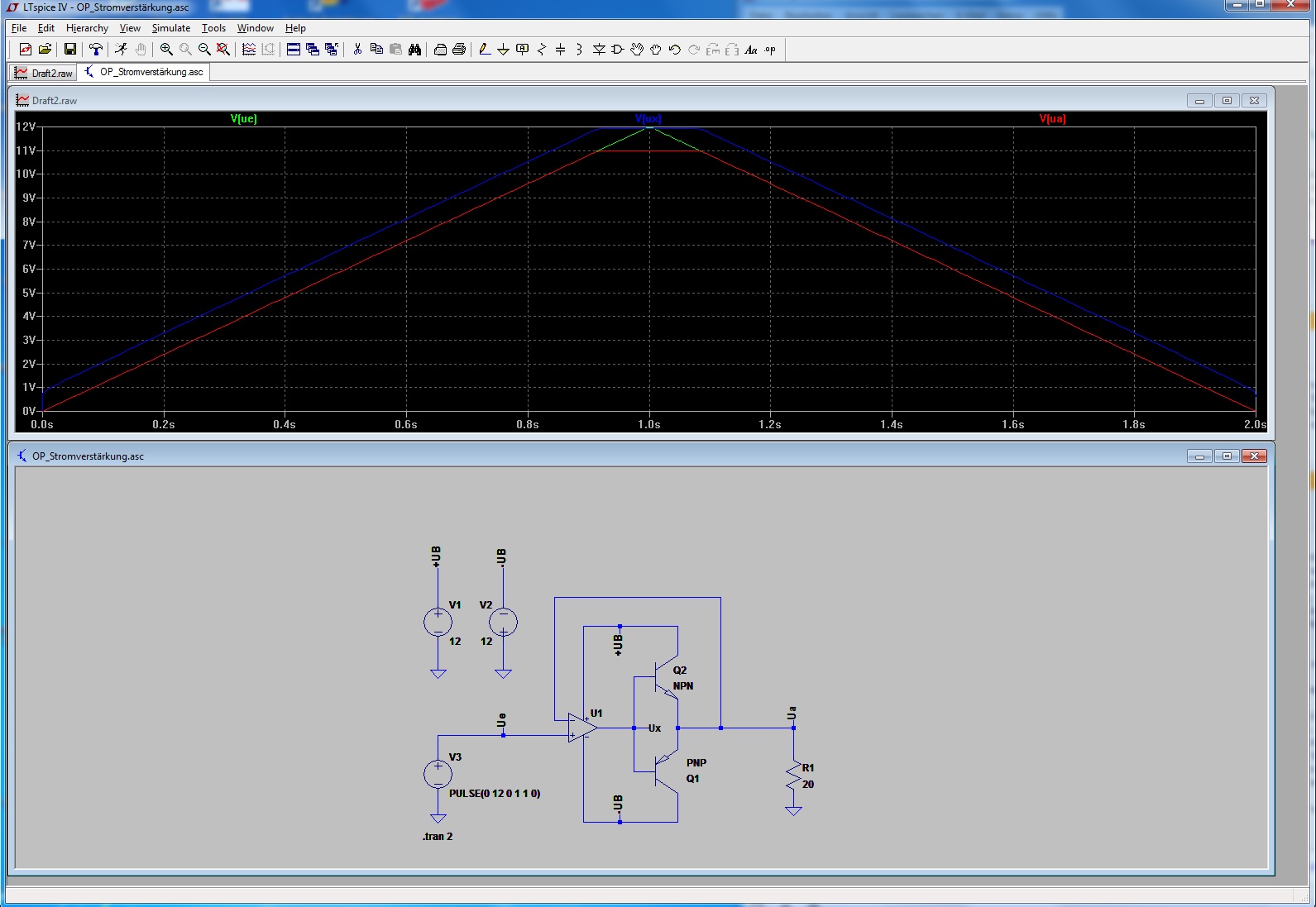The image size is (1316, 907).
Task: Click the Copy toolbar icon
Action: pos(376,50)
